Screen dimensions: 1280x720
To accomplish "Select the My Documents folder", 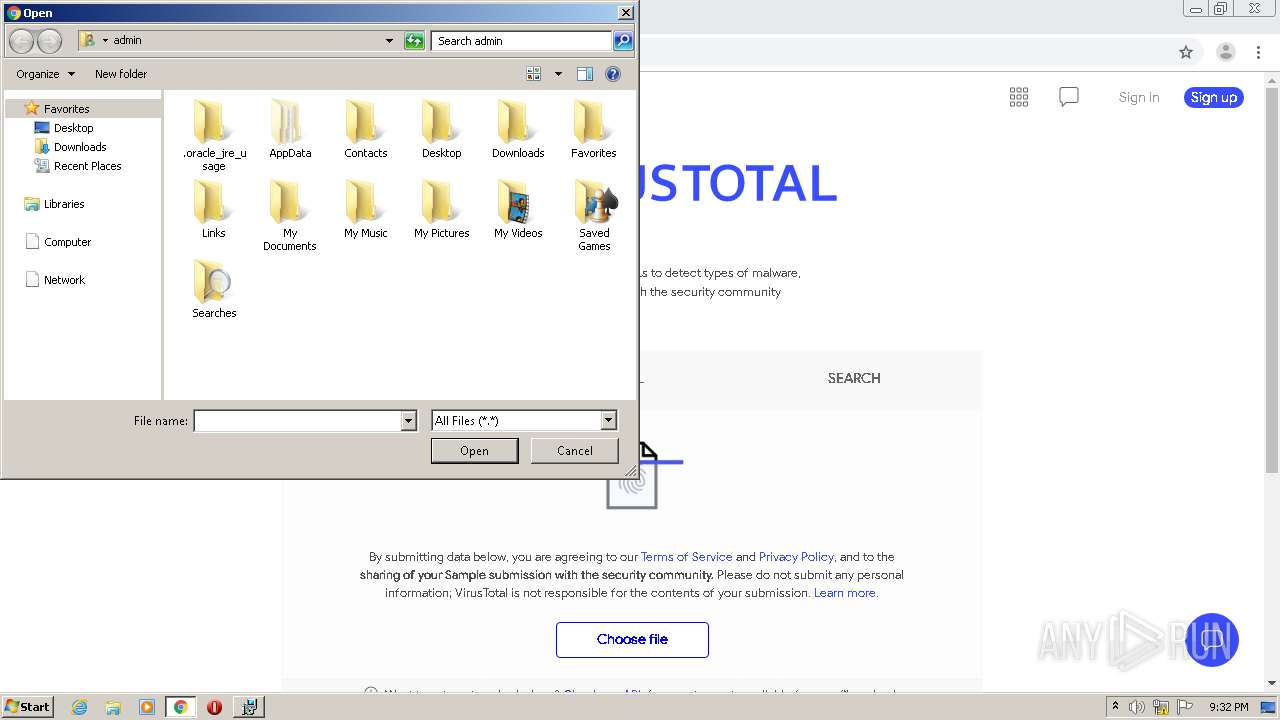I will [x=290, y=215].
